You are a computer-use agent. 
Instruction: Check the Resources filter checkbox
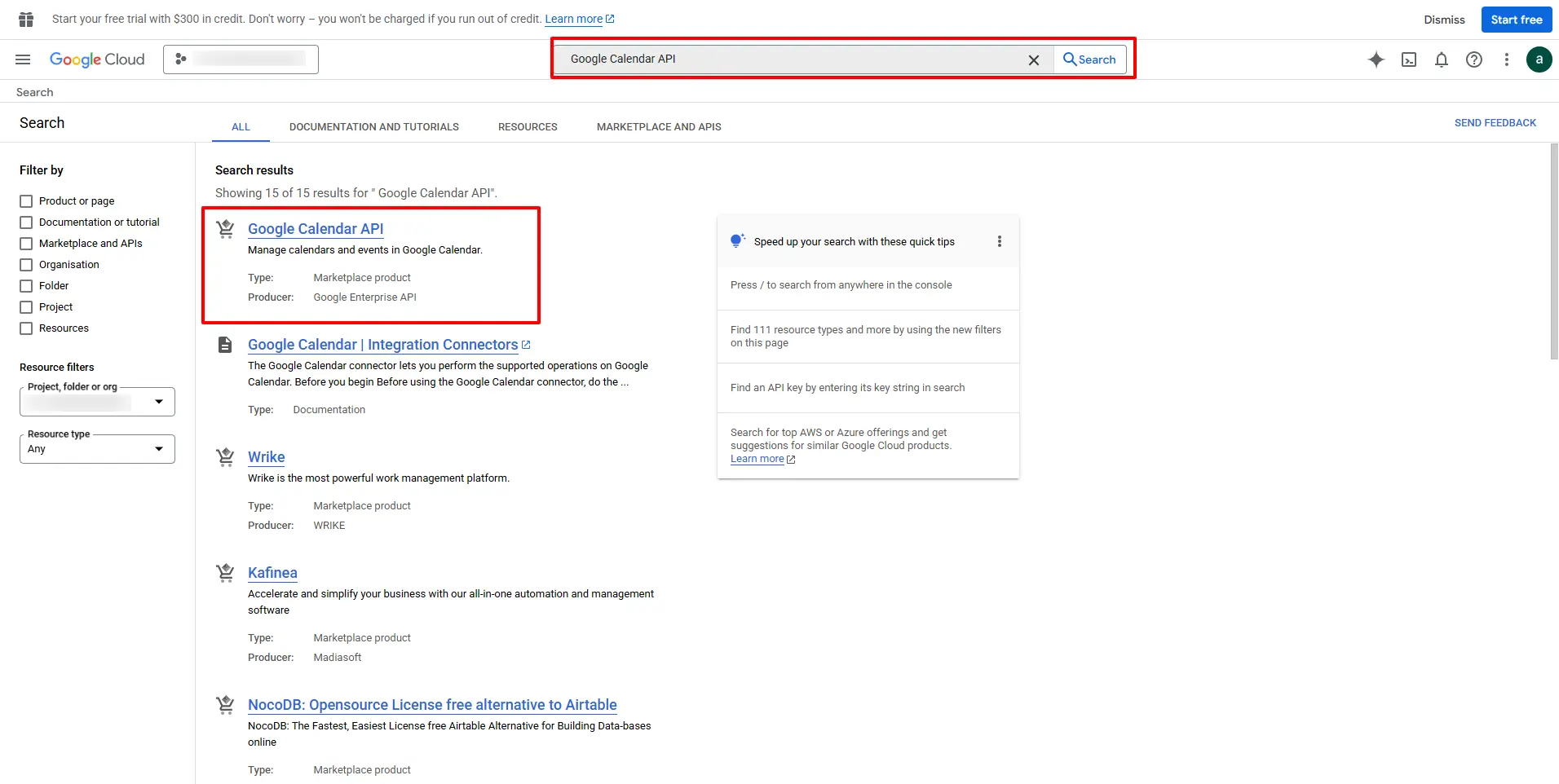click(26, 328)
